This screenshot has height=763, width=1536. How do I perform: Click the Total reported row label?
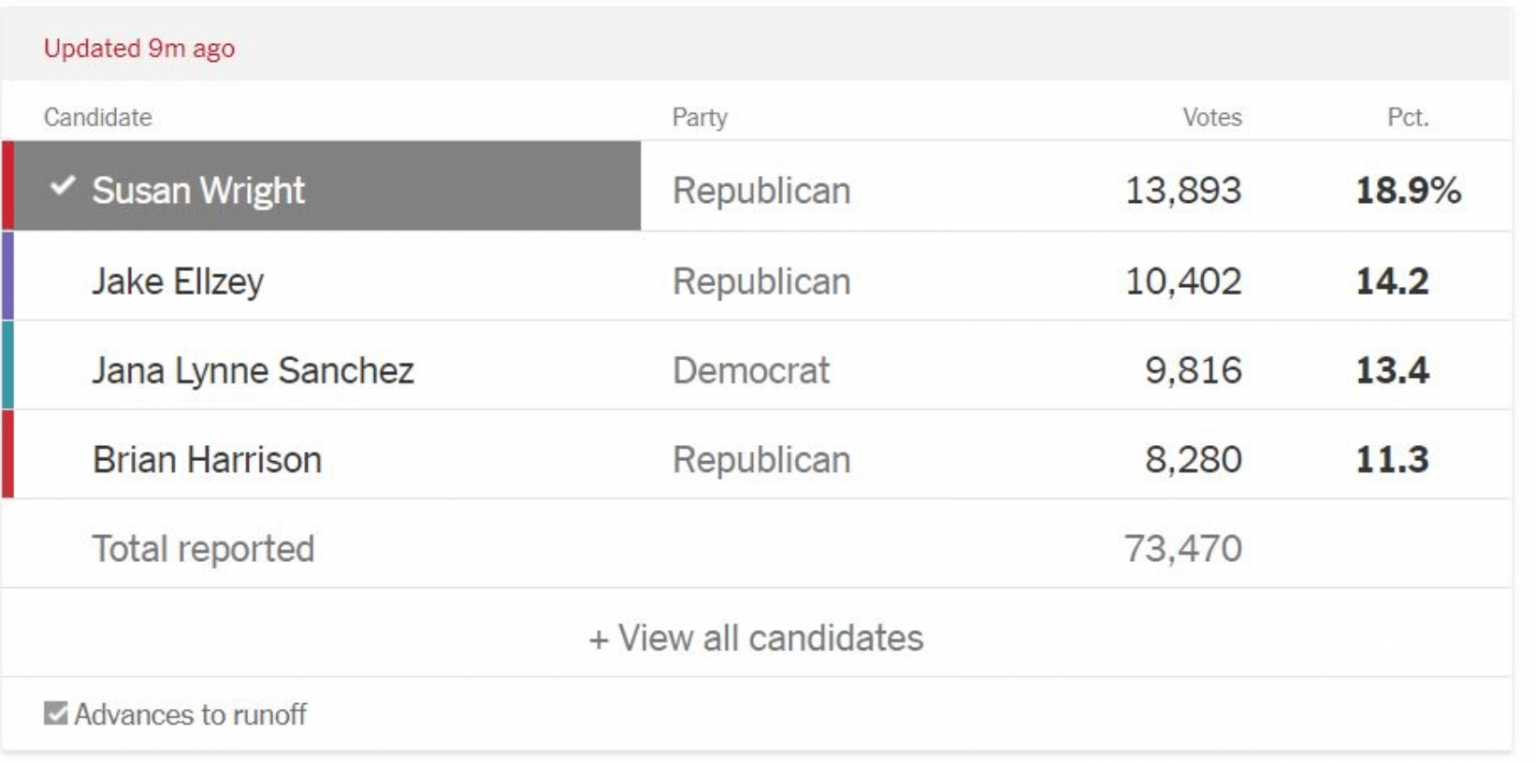pos(203,549)
